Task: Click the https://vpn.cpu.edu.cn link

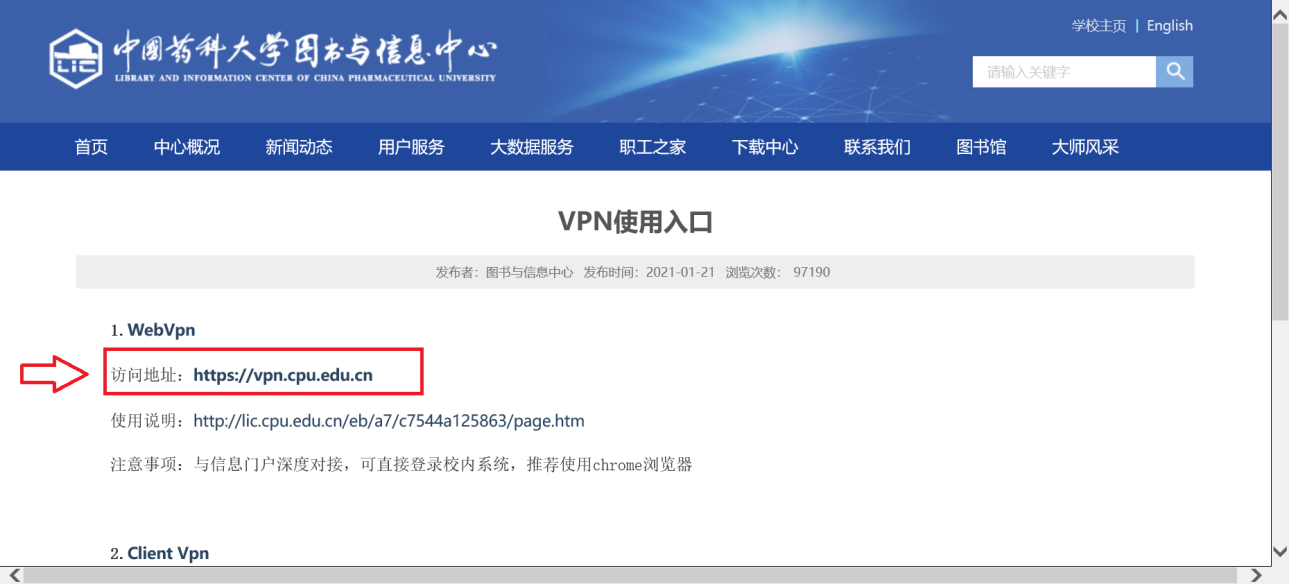Action: pyautogui.click(x=283, y=375)
